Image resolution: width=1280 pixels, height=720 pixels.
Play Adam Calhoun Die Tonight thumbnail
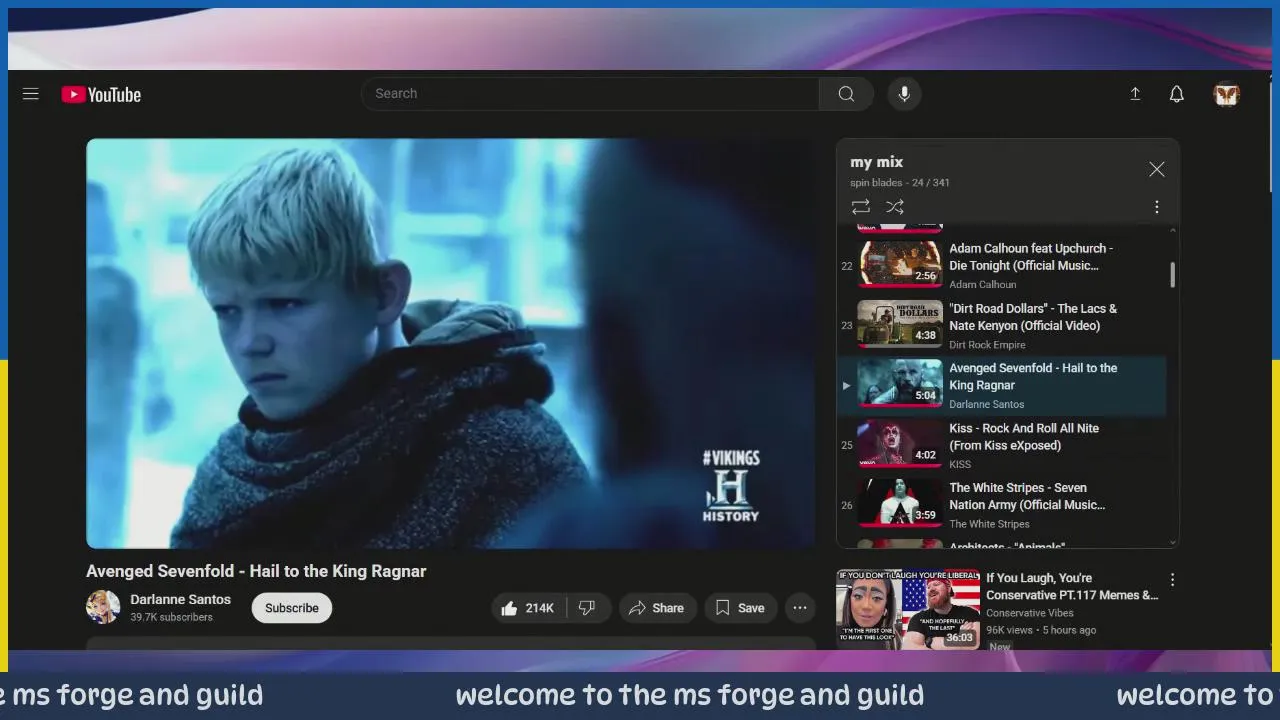[x=900, y=264]
